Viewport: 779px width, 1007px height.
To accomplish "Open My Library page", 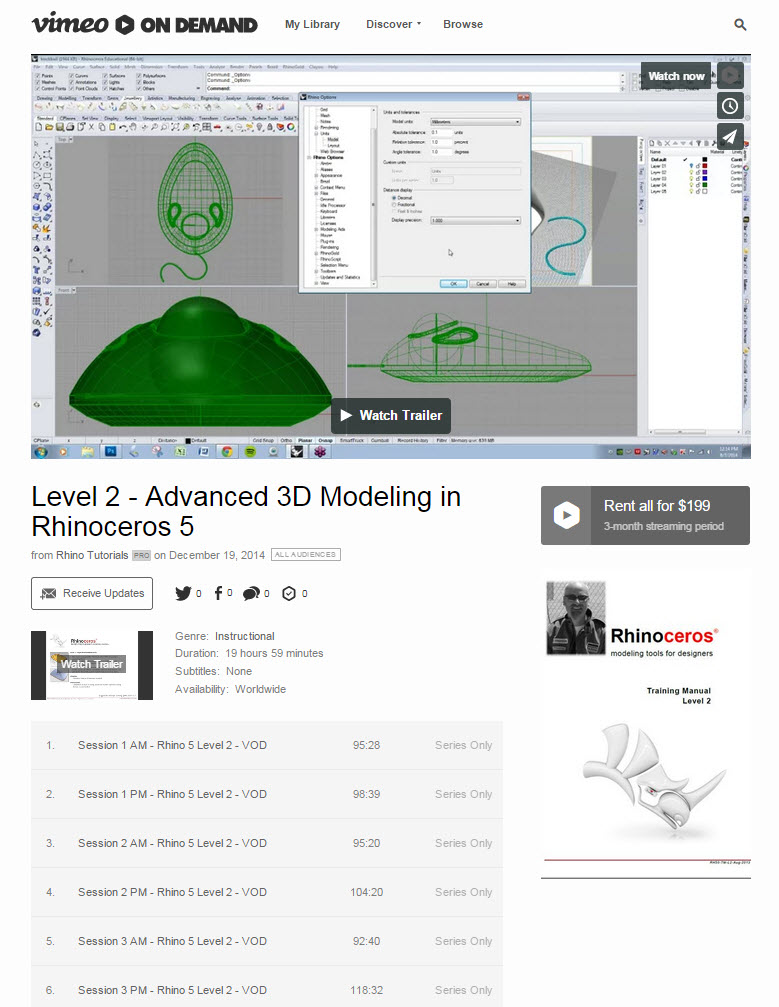I will pyautogui.click(x=312, y=24).
